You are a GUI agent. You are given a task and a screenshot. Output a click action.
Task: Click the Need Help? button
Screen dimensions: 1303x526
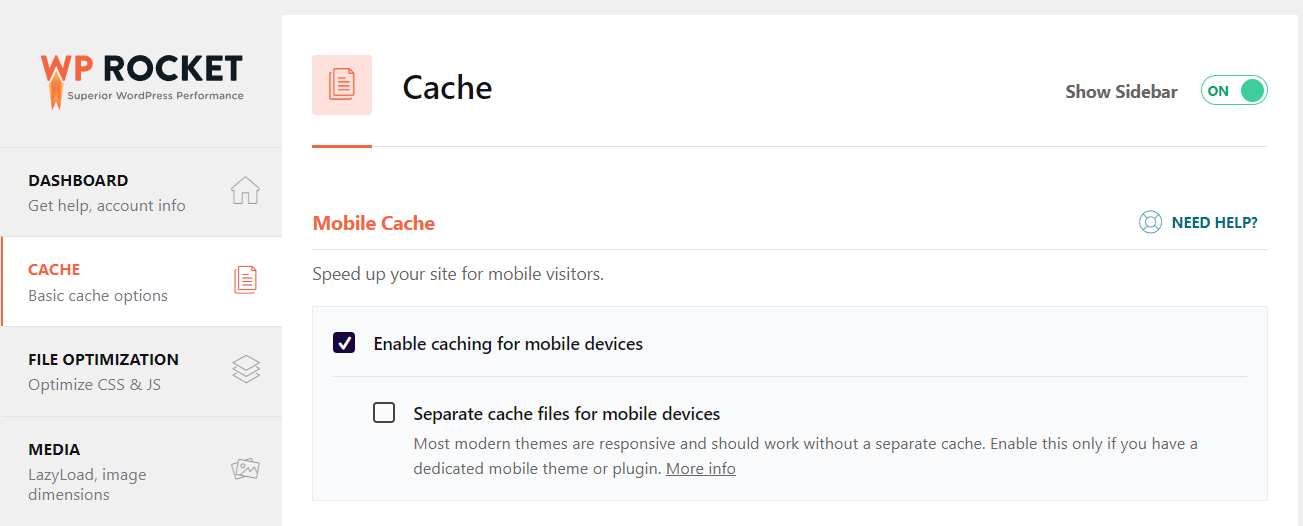click(1214, 222)
